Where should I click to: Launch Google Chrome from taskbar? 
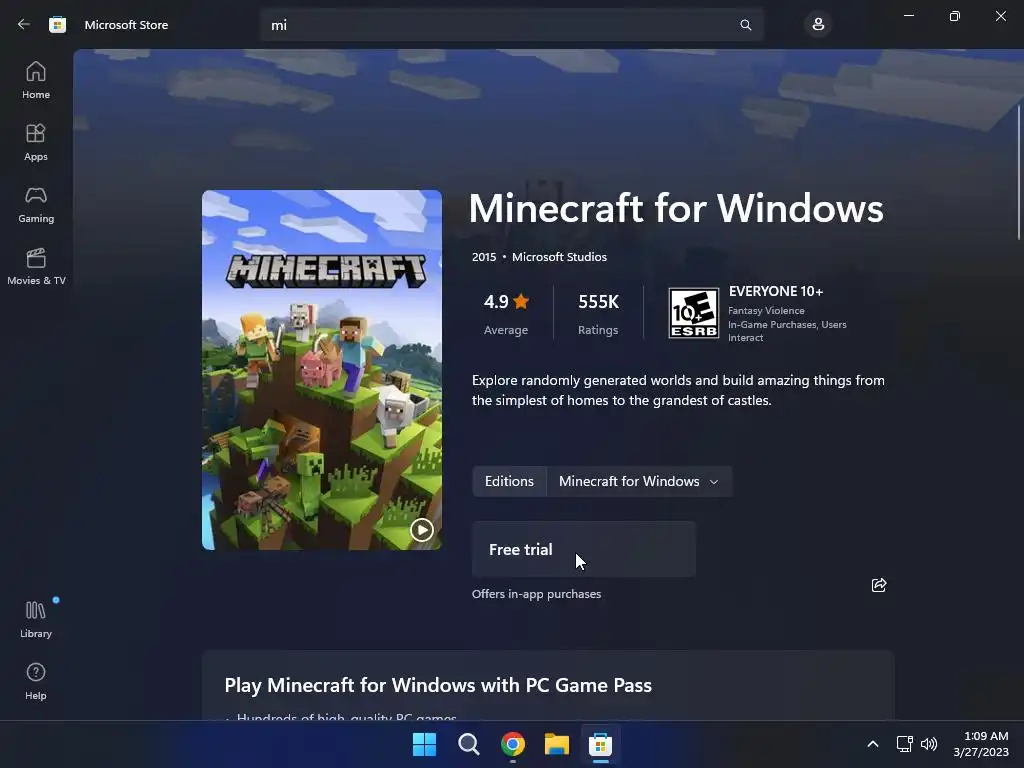tap(513, 744)
